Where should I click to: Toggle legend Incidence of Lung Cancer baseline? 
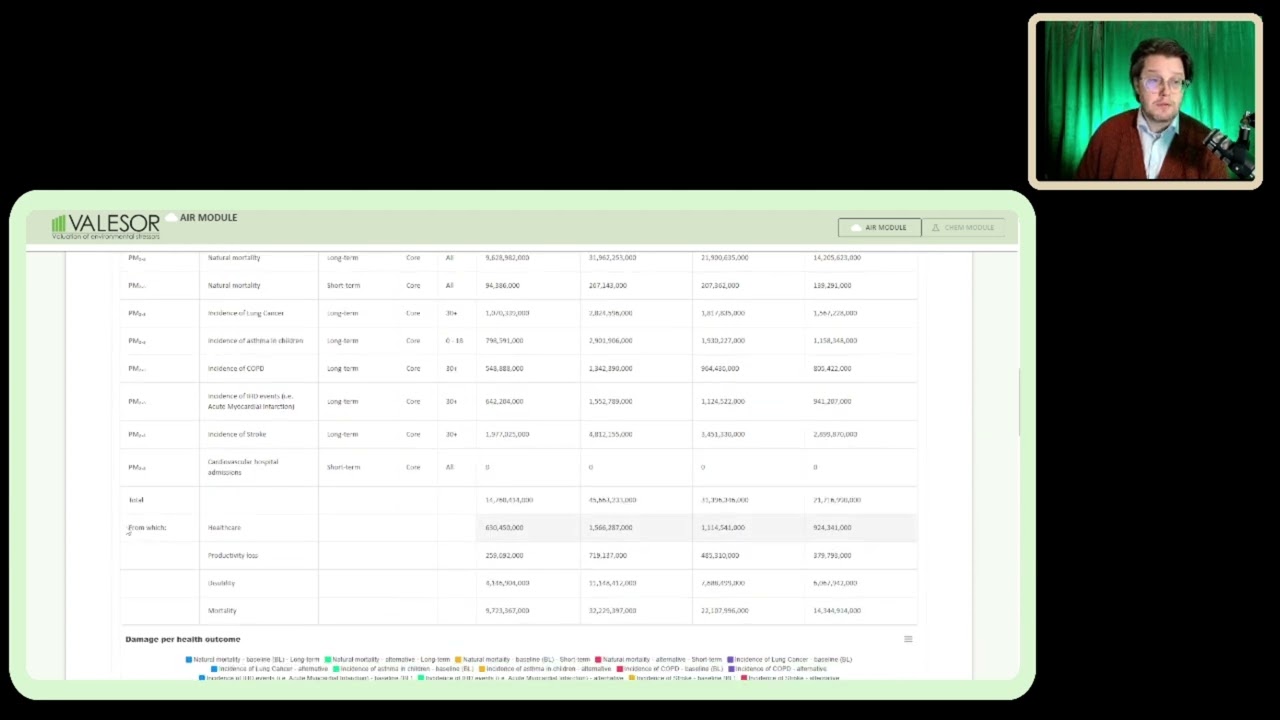tap(789, 660)
